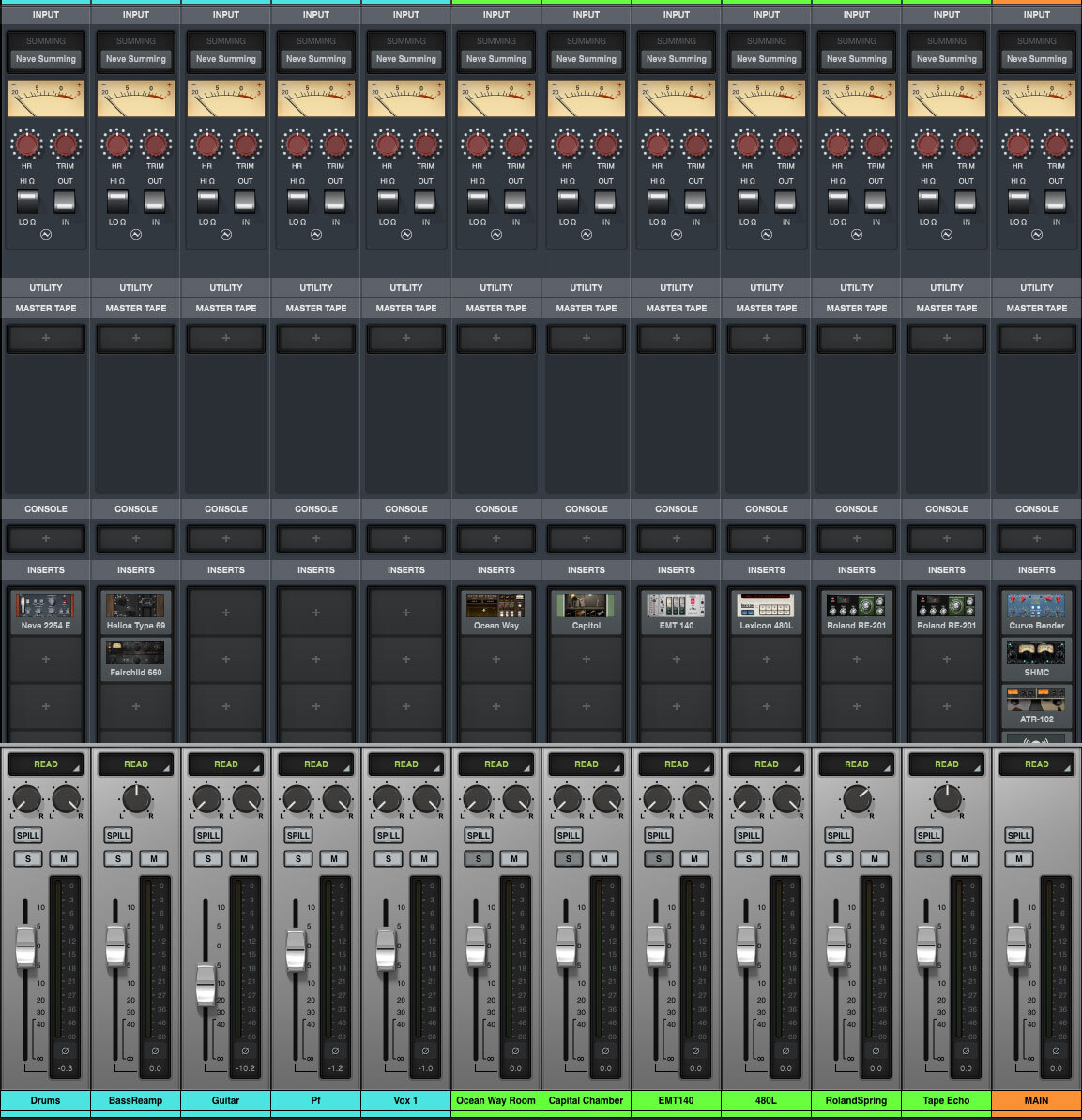Solo the Drums channel

(x=28, y=858)
